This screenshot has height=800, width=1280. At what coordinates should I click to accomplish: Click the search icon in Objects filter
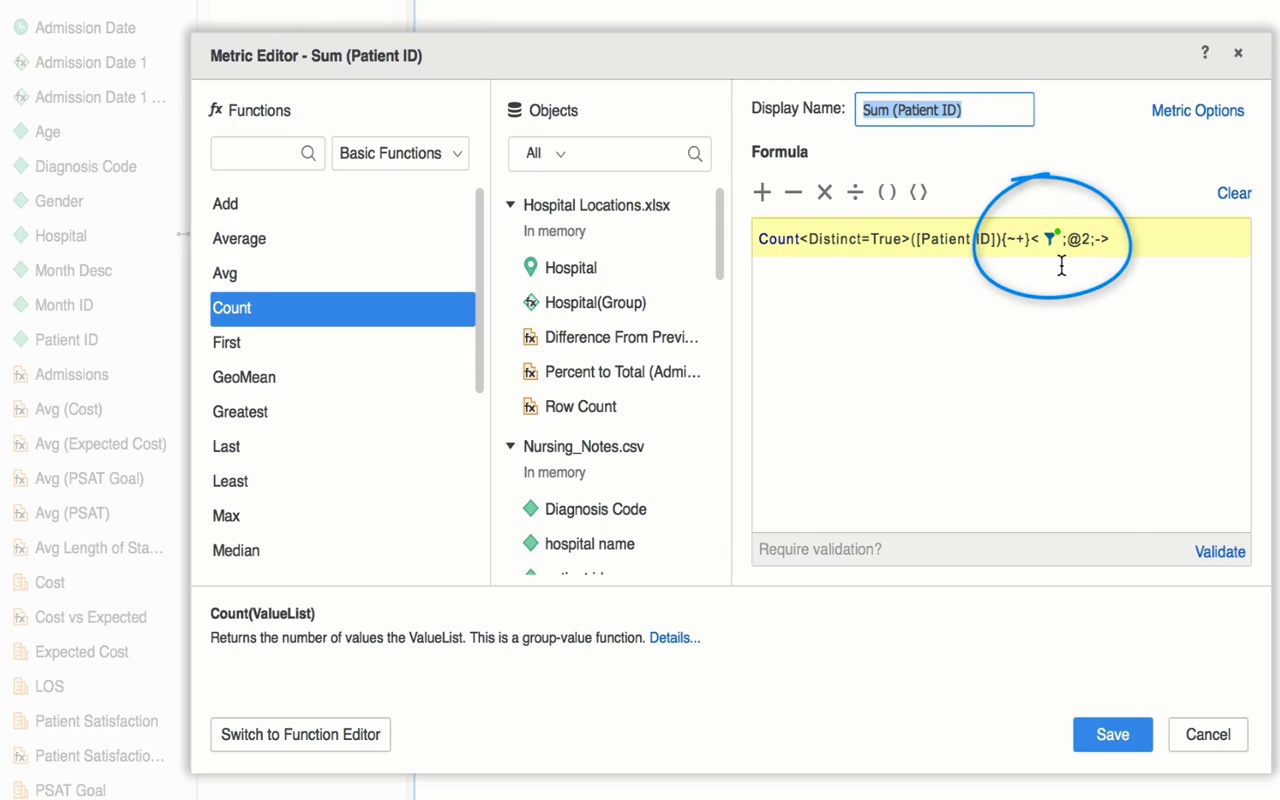pyautogui.click(x=695, y=153)
